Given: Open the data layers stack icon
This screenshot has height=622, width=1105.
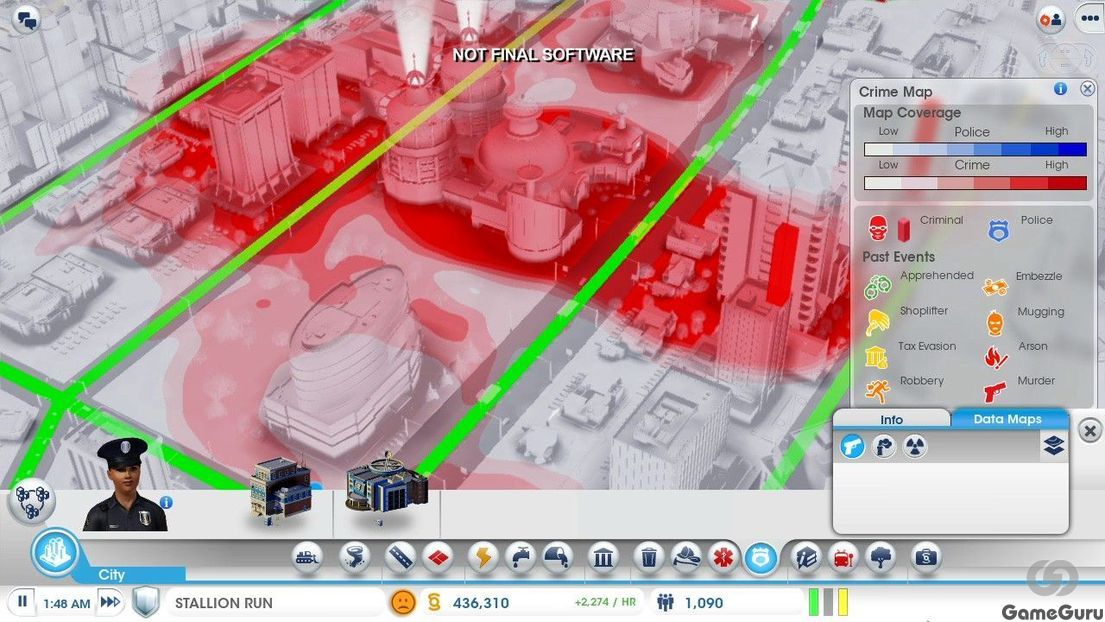Looking at the screenshot, I should pyautogui.click(x=1054, y=445).
